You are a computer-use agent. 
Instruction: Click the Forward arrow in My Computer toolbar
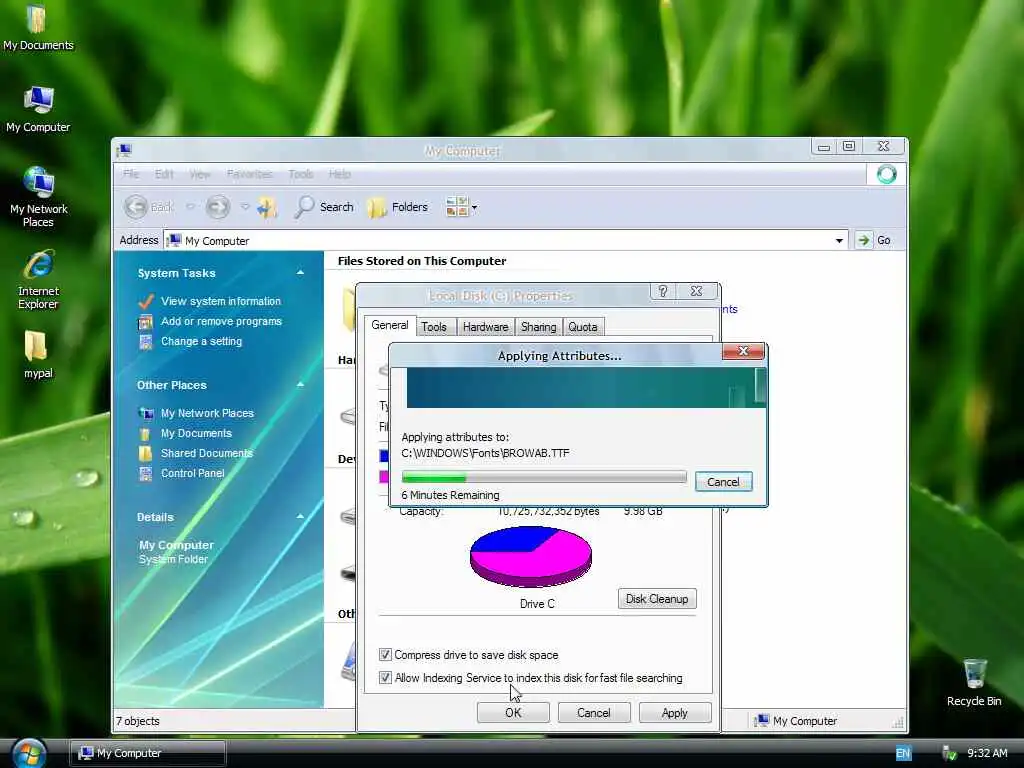coord(217,207)
